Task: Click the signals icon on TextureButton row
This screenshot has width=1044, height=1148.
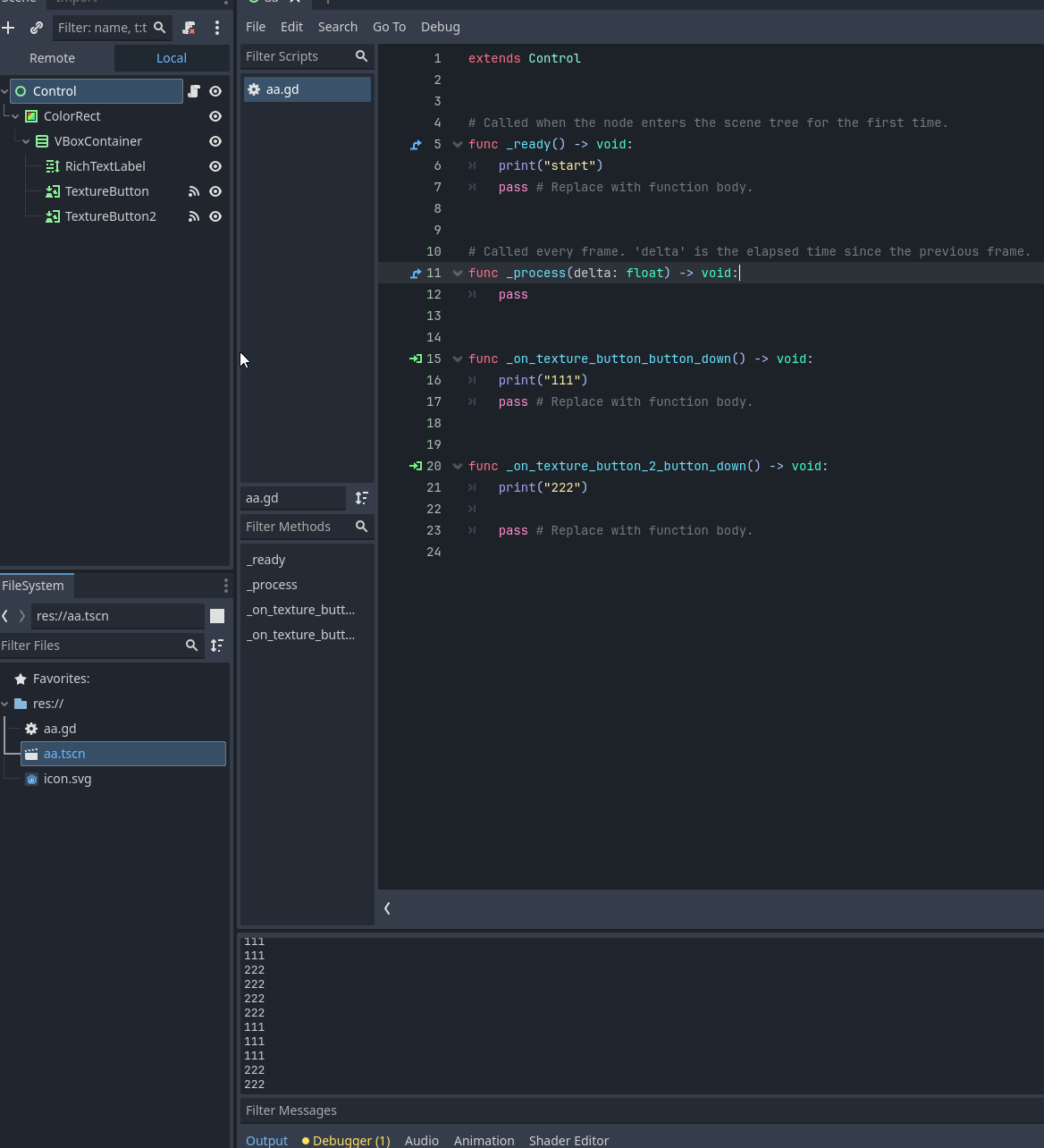Action: [x=194, y=191]
